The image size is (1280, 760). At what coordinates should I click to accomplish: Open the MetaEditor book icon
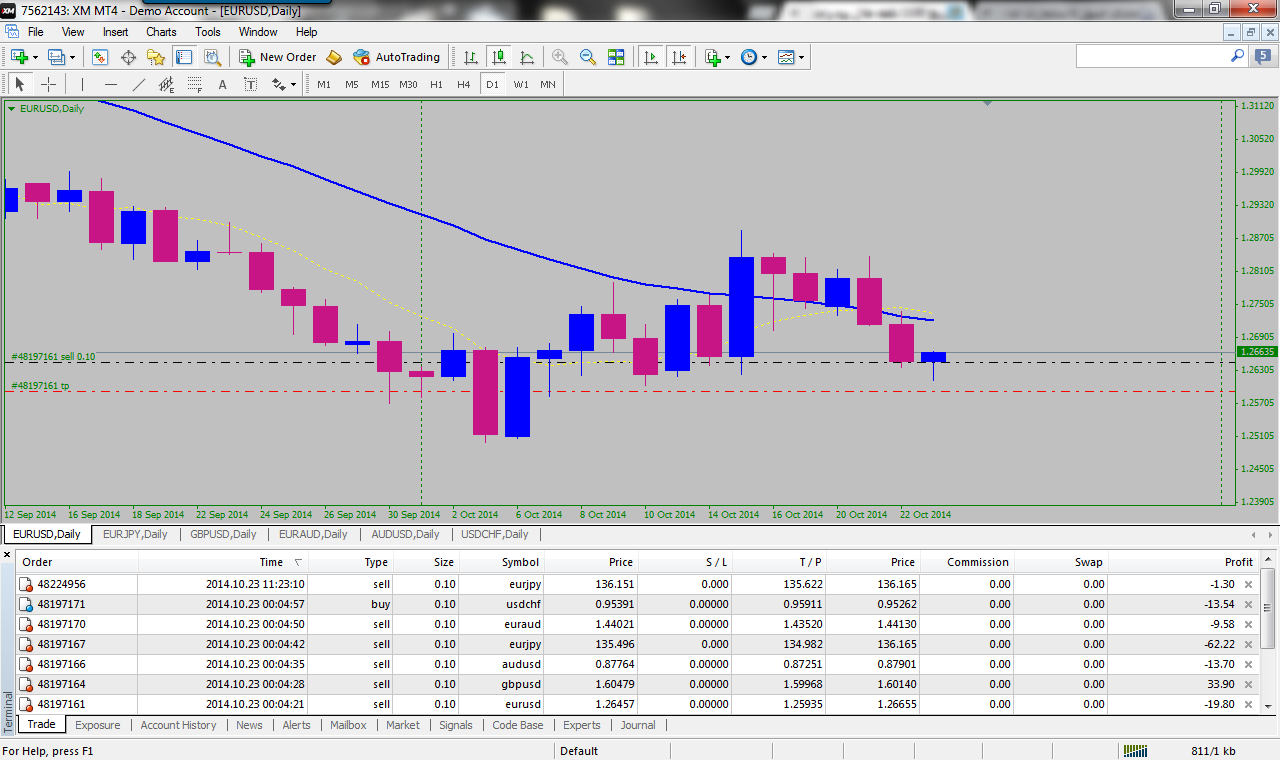(334, 57)
